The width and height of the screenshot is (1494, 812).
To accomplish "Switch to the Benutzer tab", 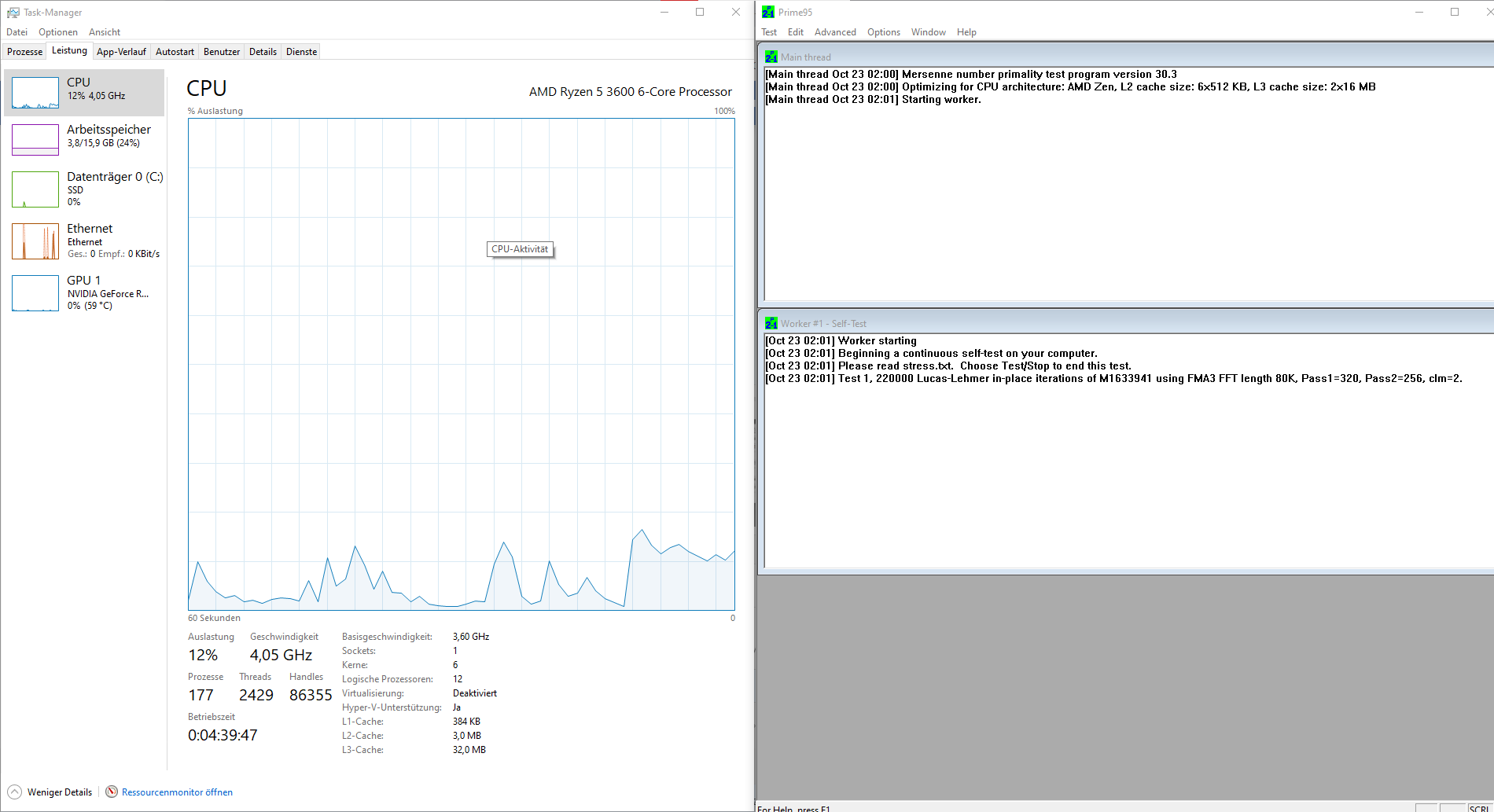I will (x=222, y=52).
